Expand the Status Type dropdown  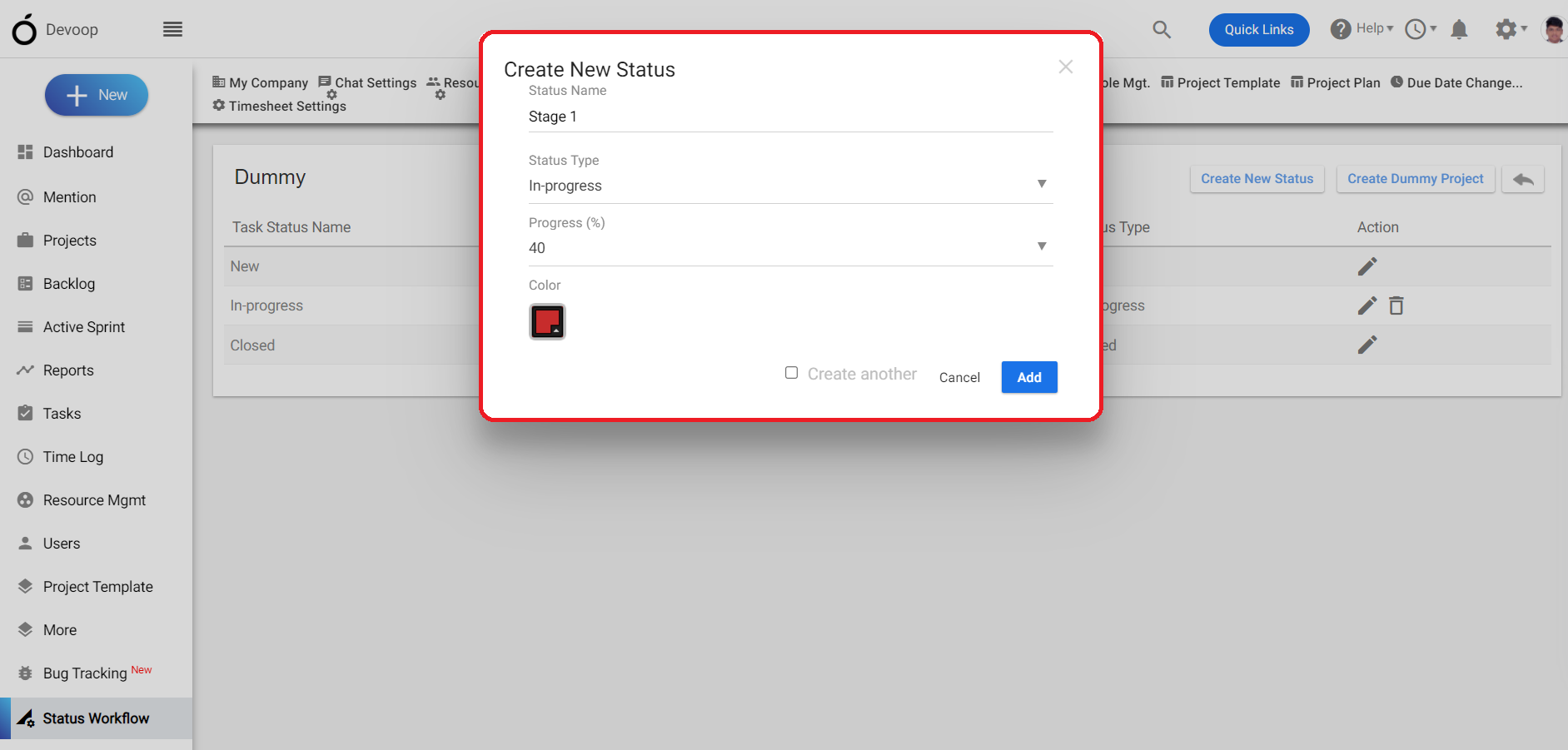pyautogui.click(x=790, y=185)
